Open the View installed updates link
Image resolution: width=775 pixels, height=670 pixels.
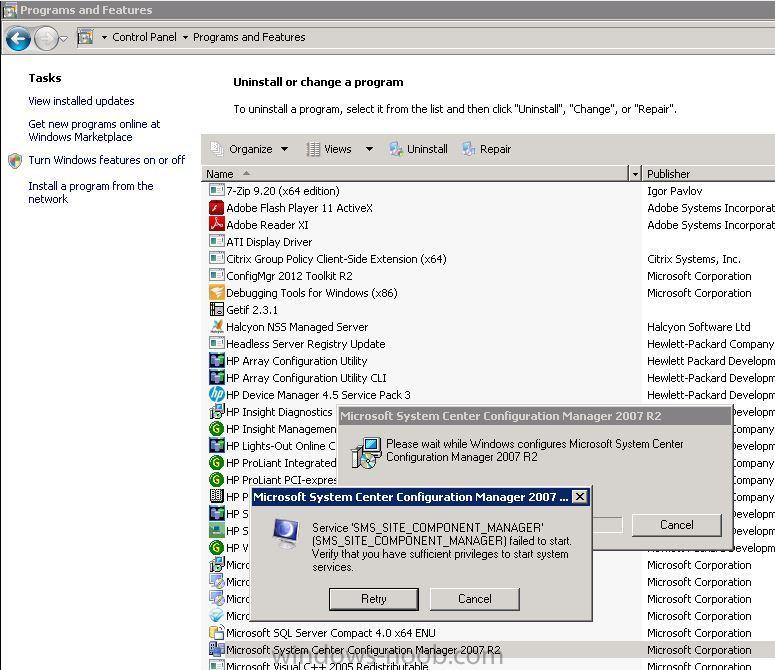[x=81, y=101]
